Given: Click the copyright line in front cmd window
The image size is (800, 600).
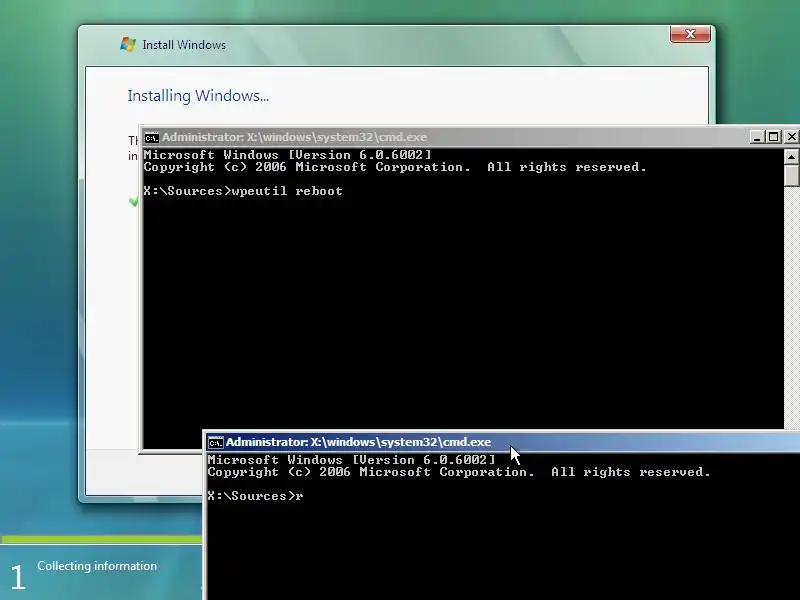Looking at the screenshot, I should coord(459,472).
